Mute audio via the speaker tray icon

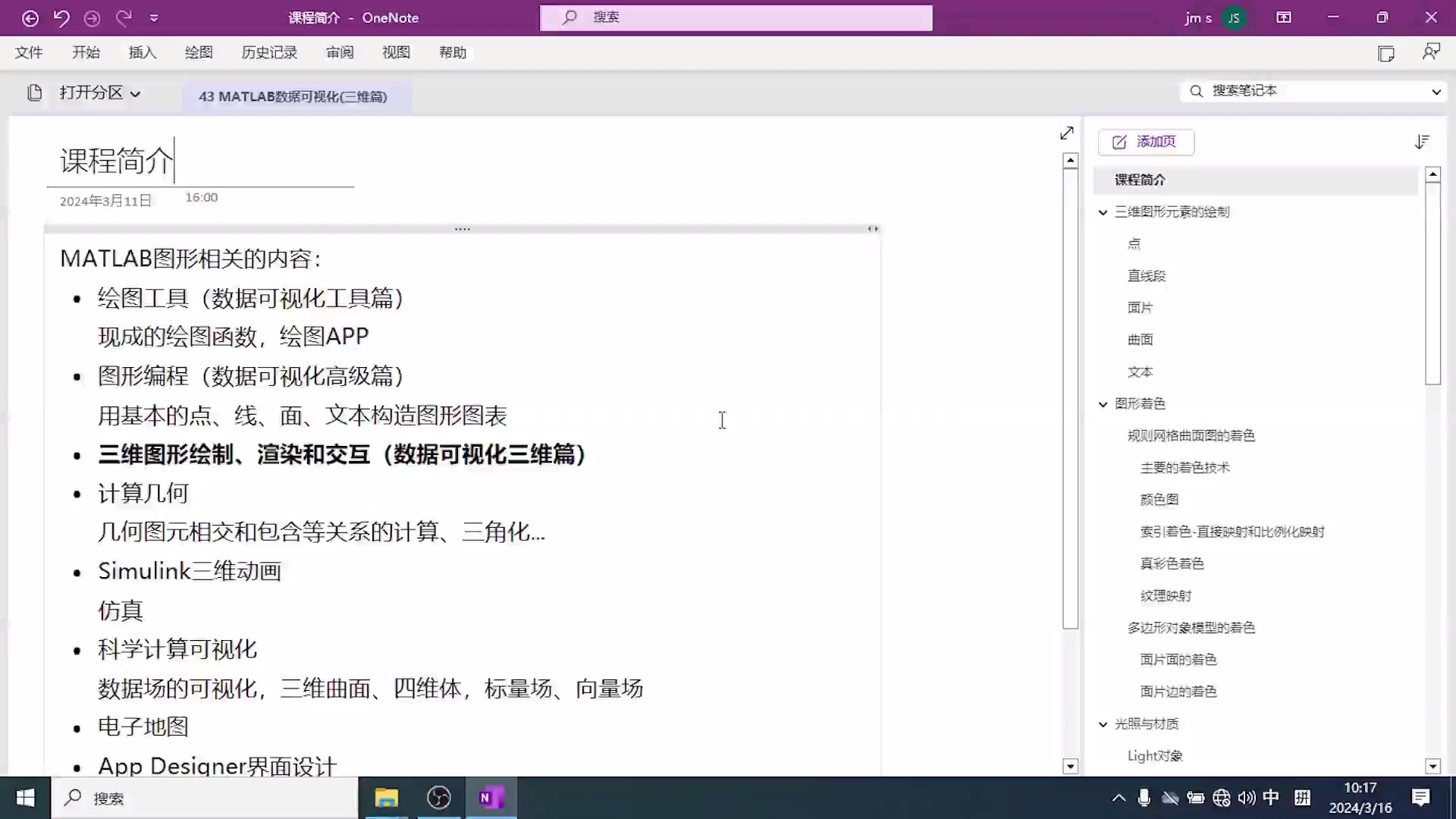[1247, 798]
